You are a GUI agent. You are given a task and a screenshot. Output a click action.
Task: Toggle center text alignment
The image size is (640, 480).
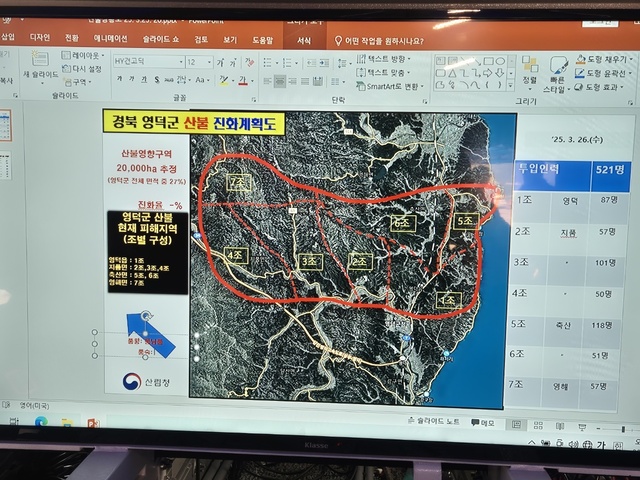coord(280,81)
